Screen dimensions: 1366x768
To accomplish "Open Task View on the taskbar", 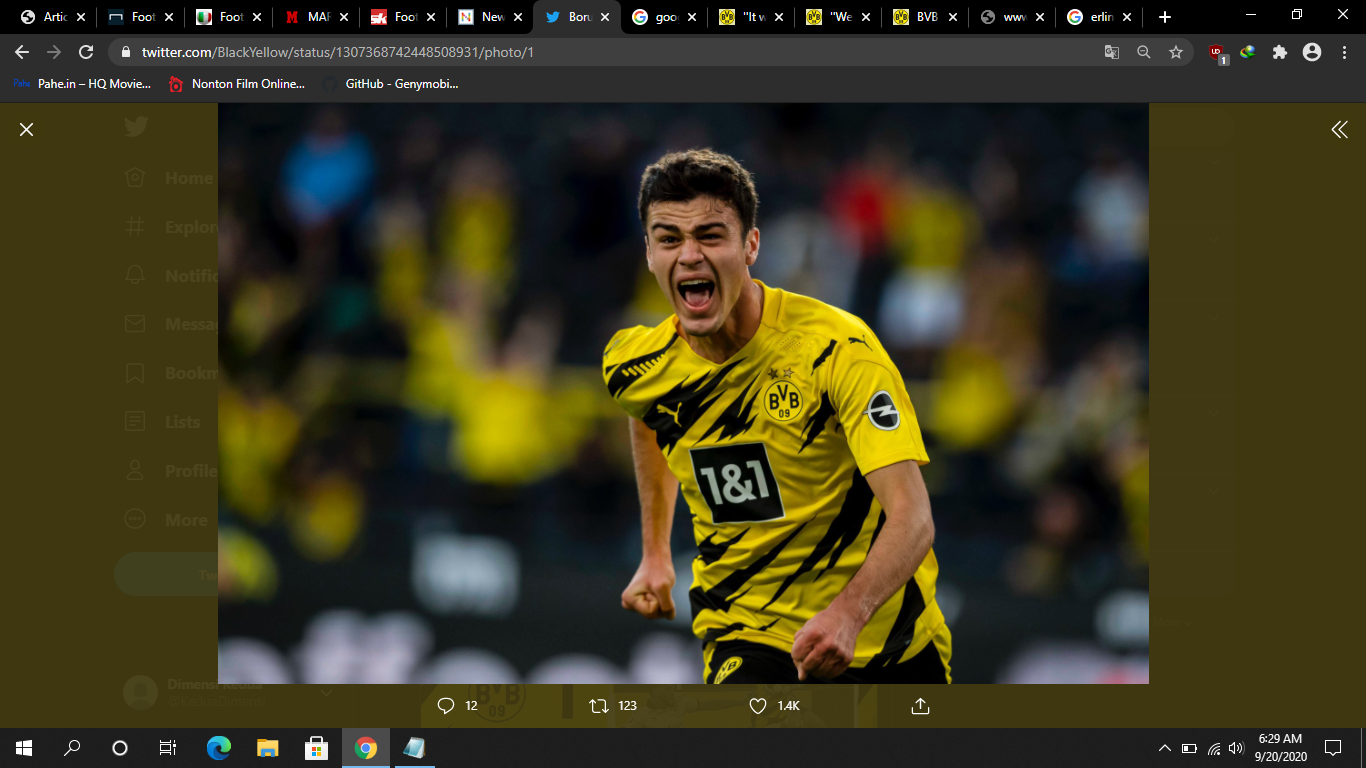I will (168, 747).
